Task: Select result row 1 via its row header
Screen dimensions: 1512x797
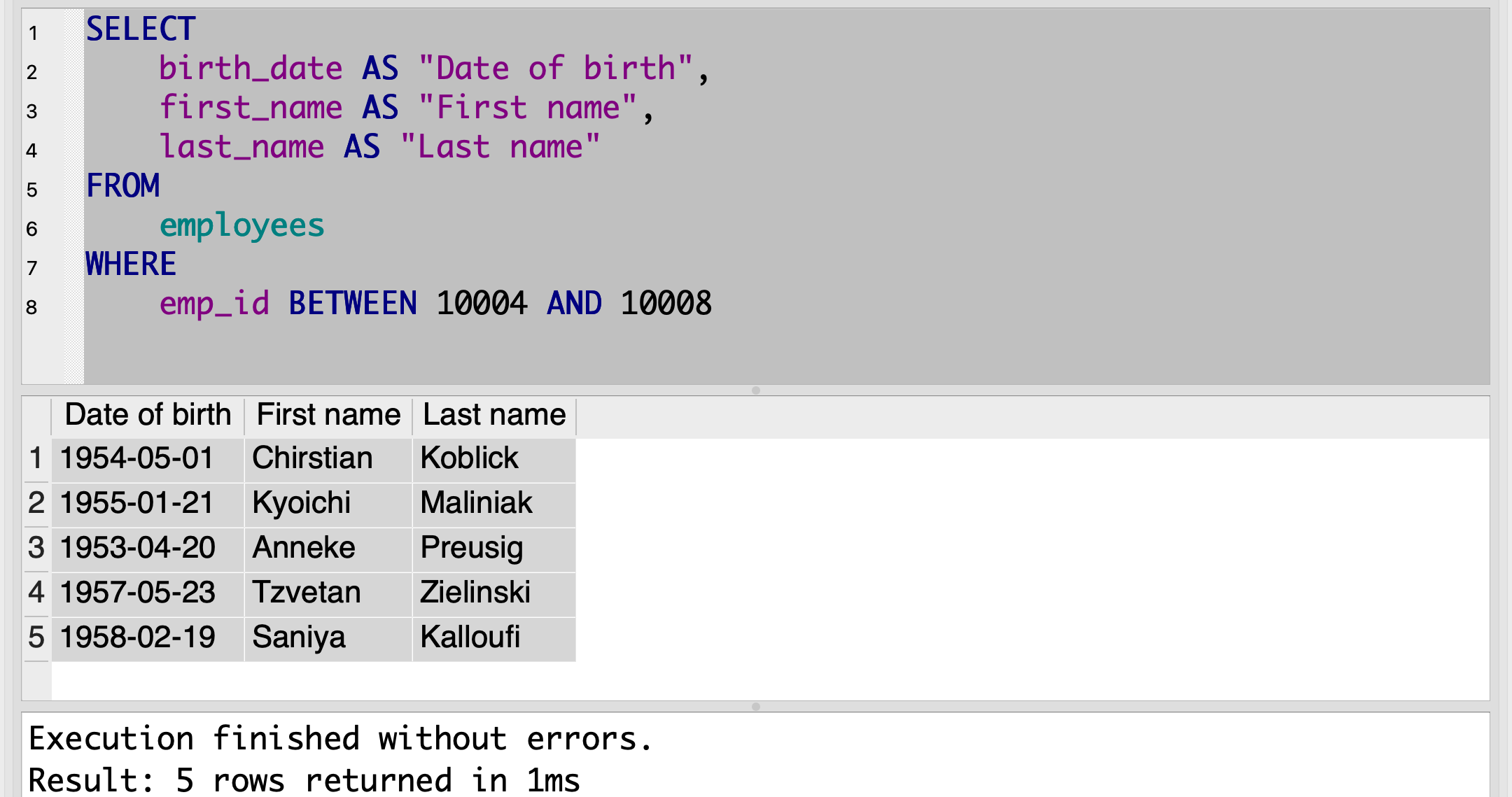Action: 36,458
